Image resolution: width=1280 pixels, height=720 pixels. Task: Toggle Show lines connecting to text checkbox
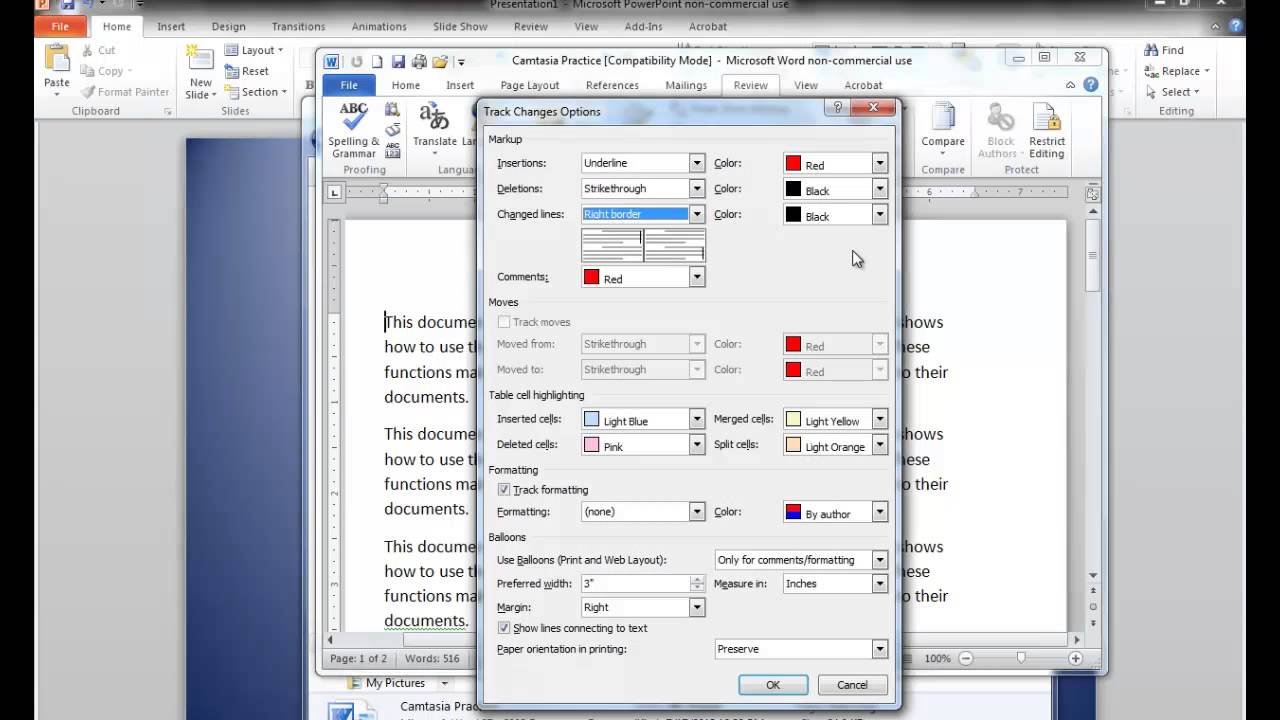click(x=504, y=628)
